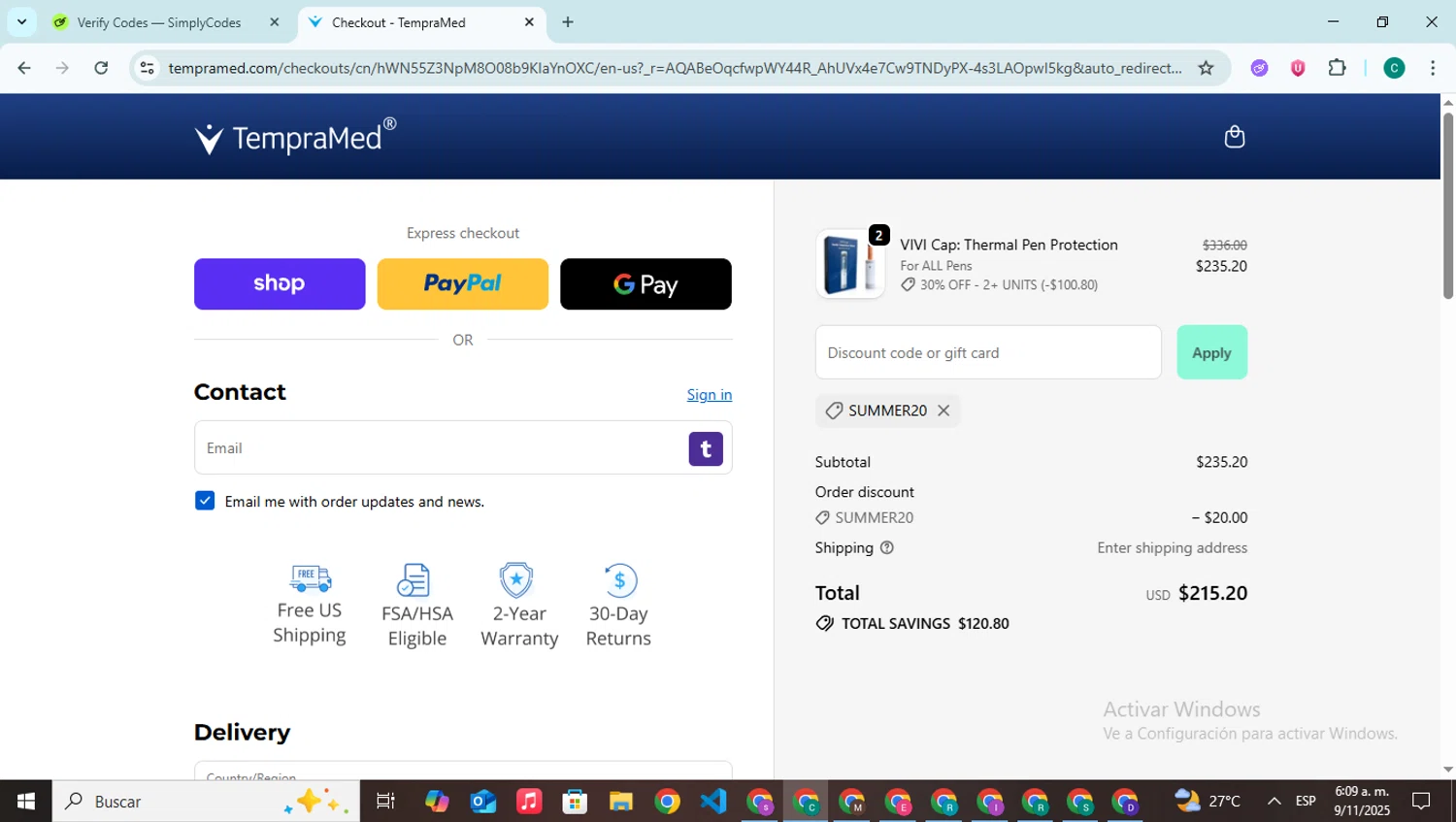Open the browser Extensions puzzle icon
Viewport: 1456px width, 822px height.
point(1337,68)
